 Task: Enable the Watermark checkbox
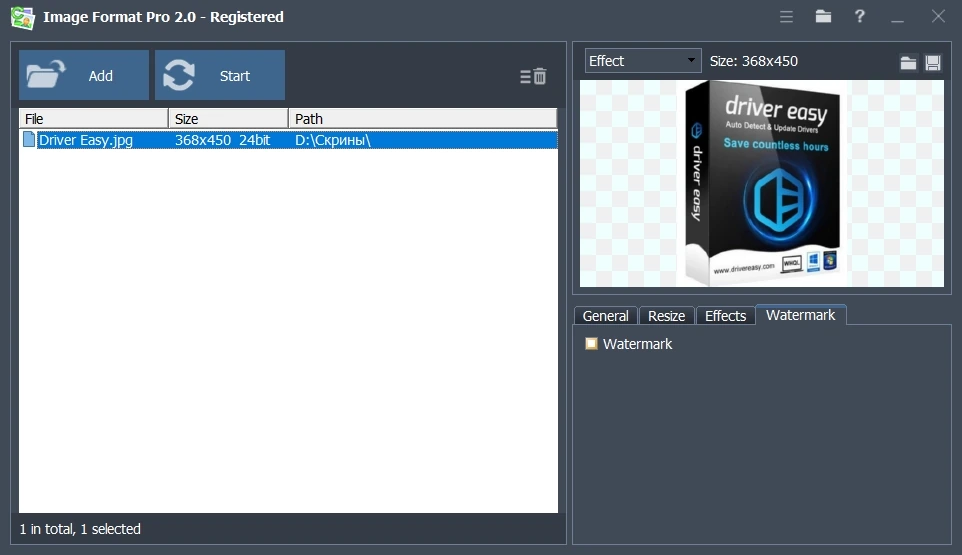pos(591,343)
